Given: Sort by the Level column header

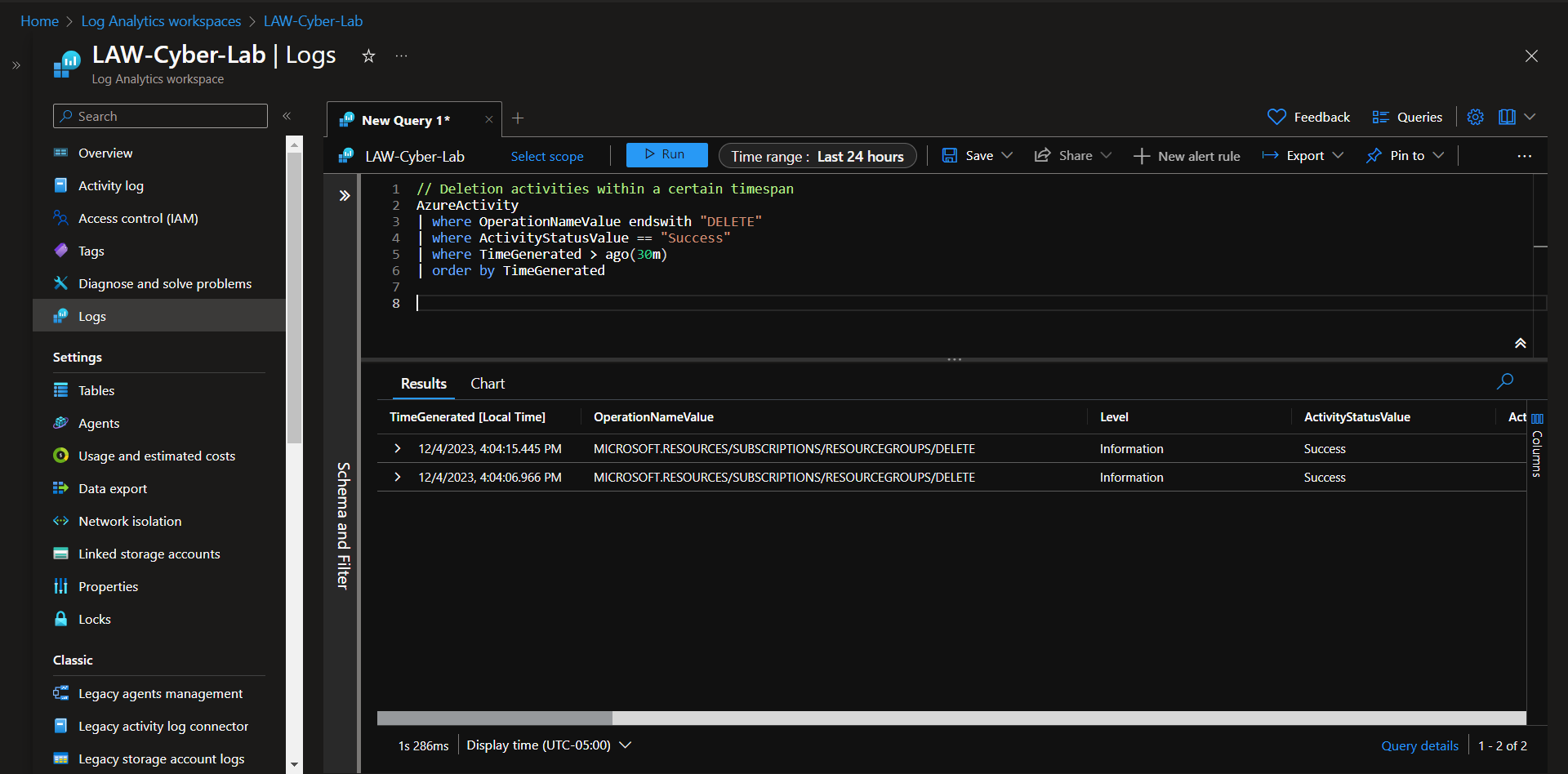Looking at the screenshot, I should coord(1114,417).
